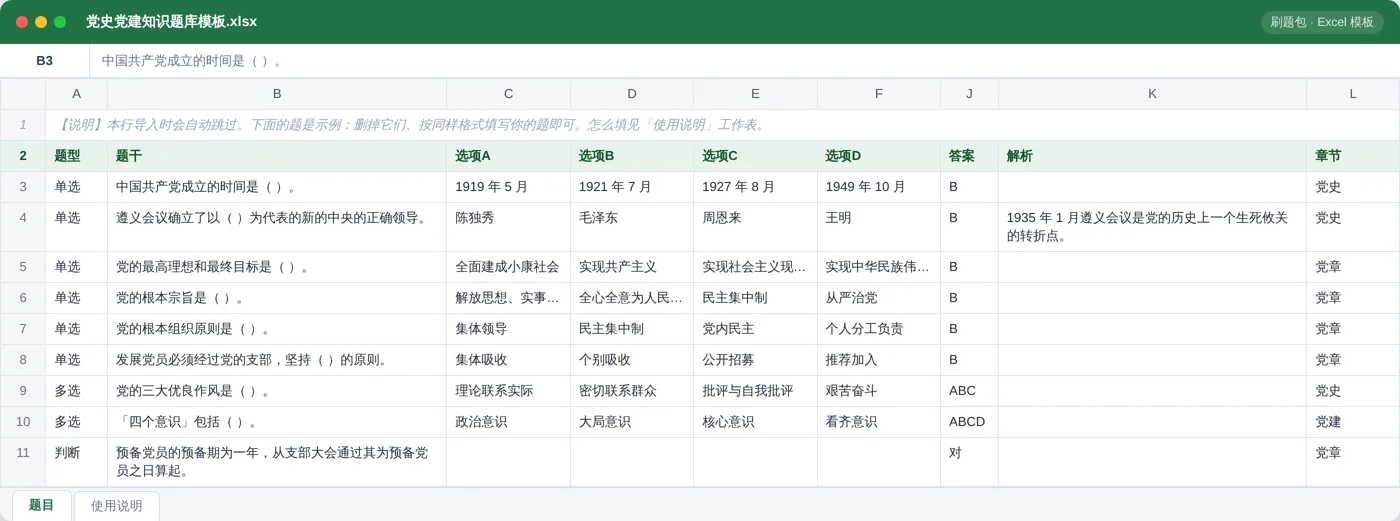Click the 选项A header cell

point(508,156)
